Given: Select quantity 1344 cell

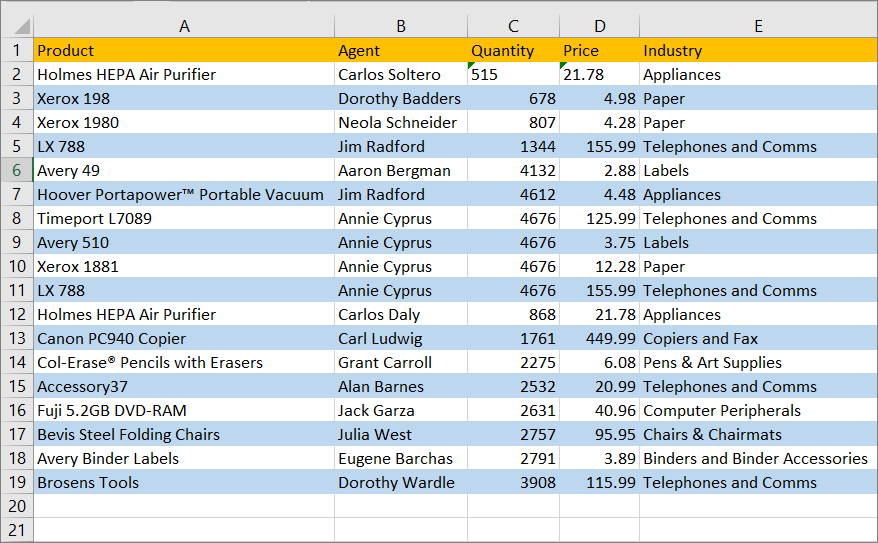Looking at the screenshot, I should click(x=513, y=146).
